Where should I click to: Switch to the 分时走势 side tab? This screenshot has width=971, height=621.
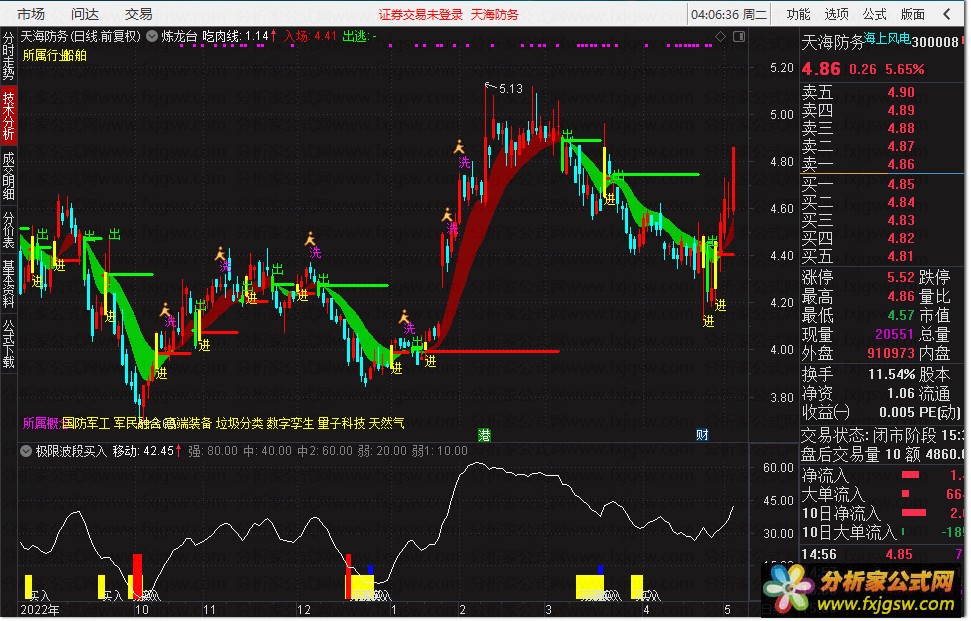pos(8,56)
